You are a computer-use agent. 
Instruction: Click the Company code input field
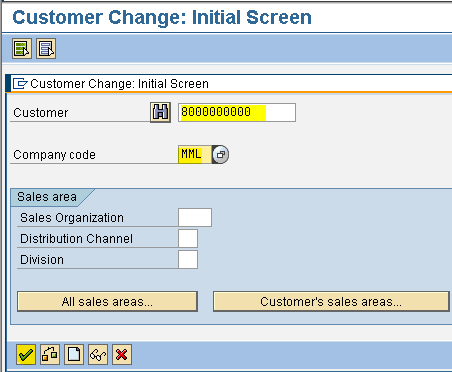pos(195,155)
